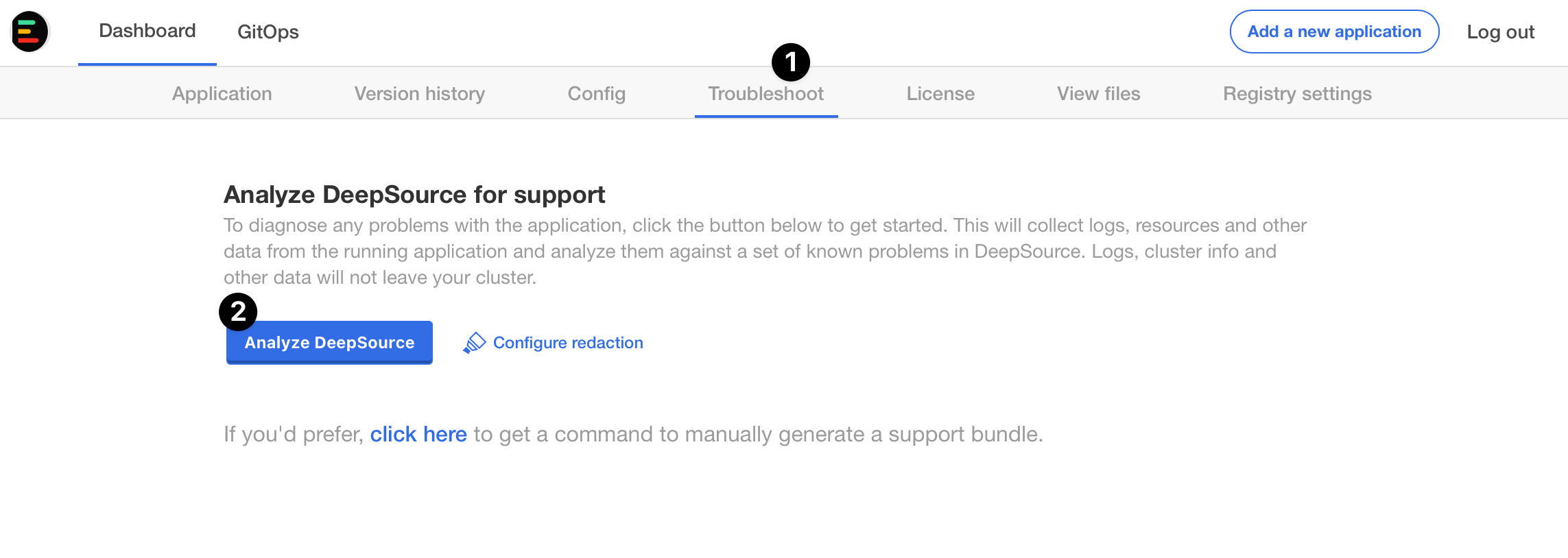
Task: Open the Configure redaction link
Action: click(568, 343)
